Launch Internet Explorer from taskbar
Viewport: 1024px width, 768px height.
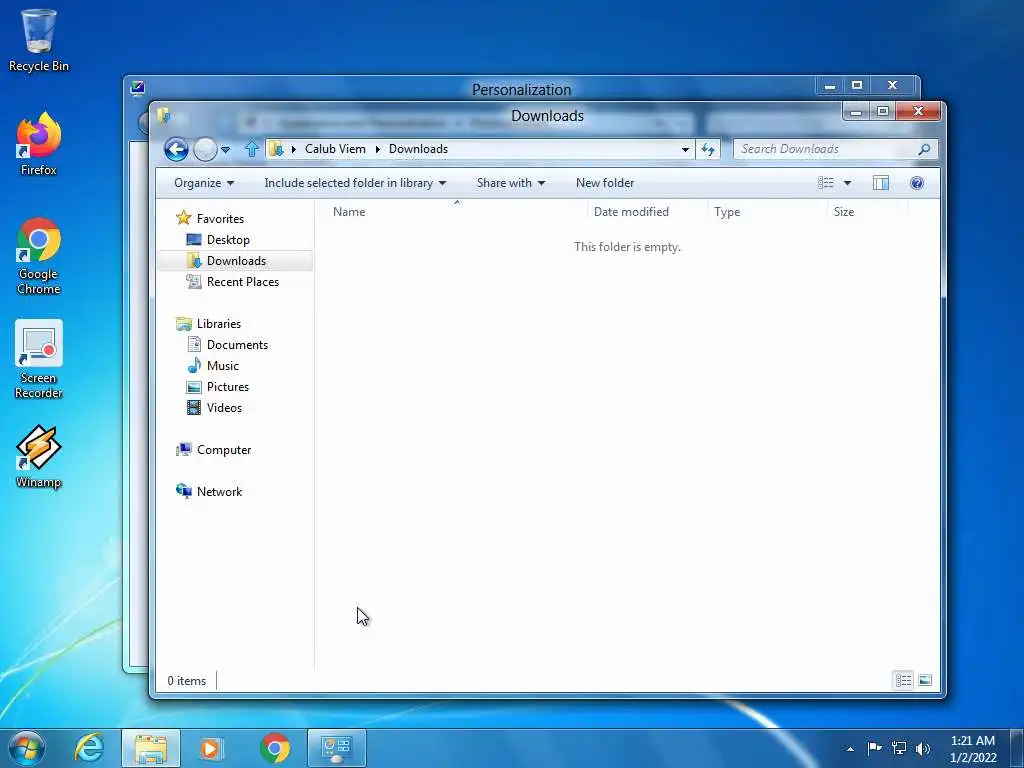(89, 748)
